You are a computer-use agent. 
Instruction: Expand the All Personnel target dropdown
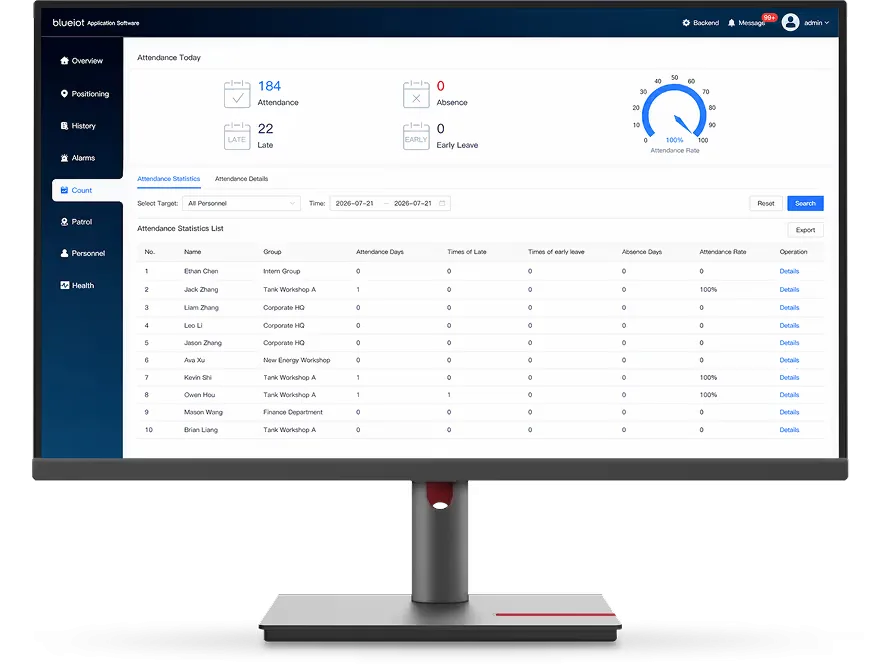[x=241, y=203]
